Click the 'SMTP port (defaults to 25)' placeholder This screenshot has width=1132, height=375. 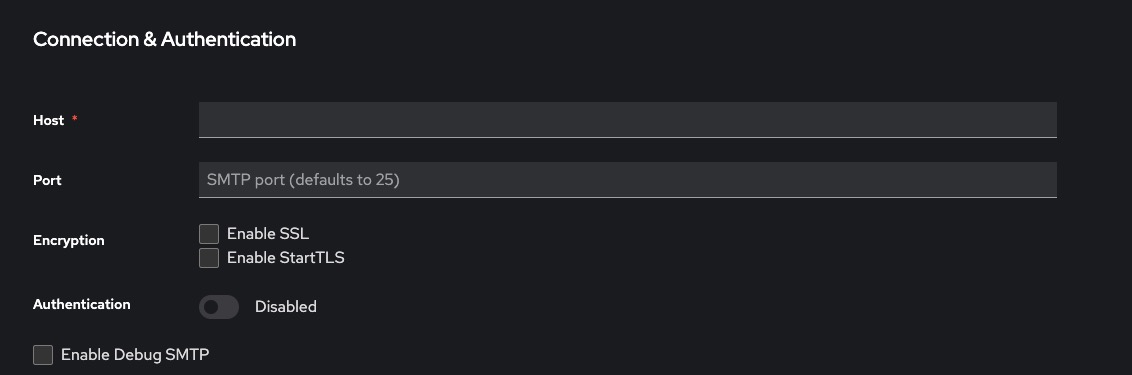[303, 180]
